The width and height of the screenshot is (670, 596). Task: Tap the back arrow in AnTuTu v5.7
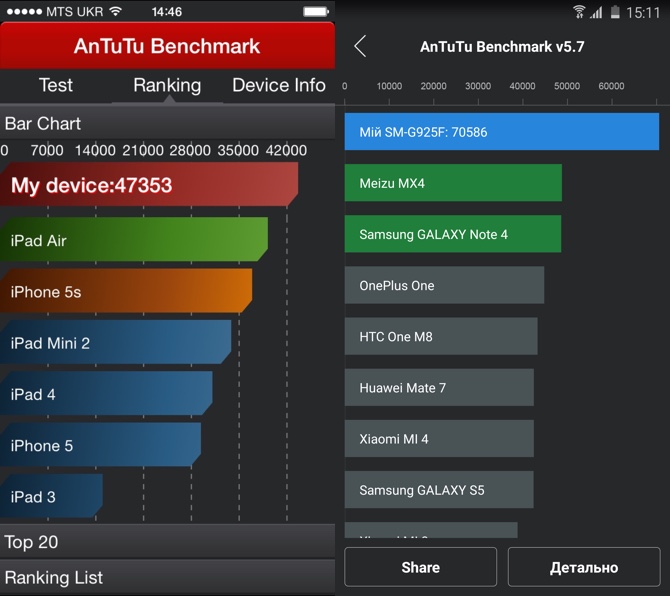(360, 46)
